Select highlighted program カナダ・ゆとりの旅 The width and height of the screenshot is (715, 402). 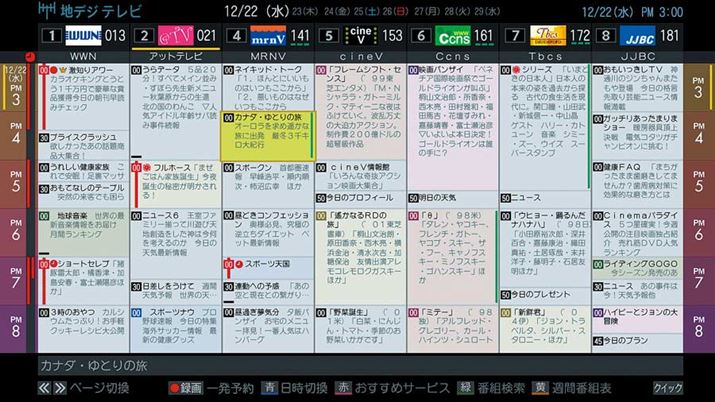point(268,136)
